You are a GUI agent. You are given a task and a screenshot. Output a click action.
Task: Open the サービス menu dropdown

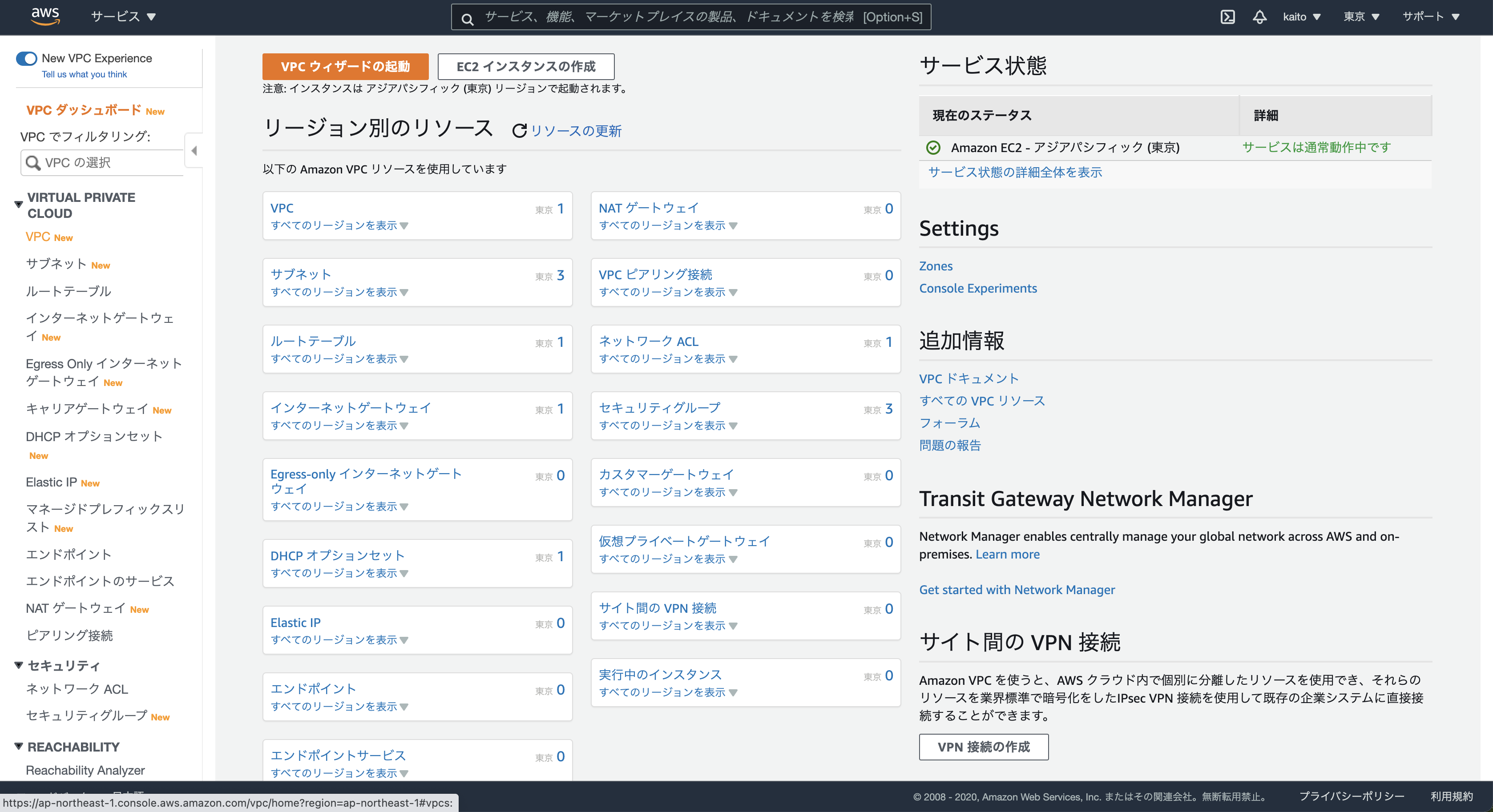[123, 17]
